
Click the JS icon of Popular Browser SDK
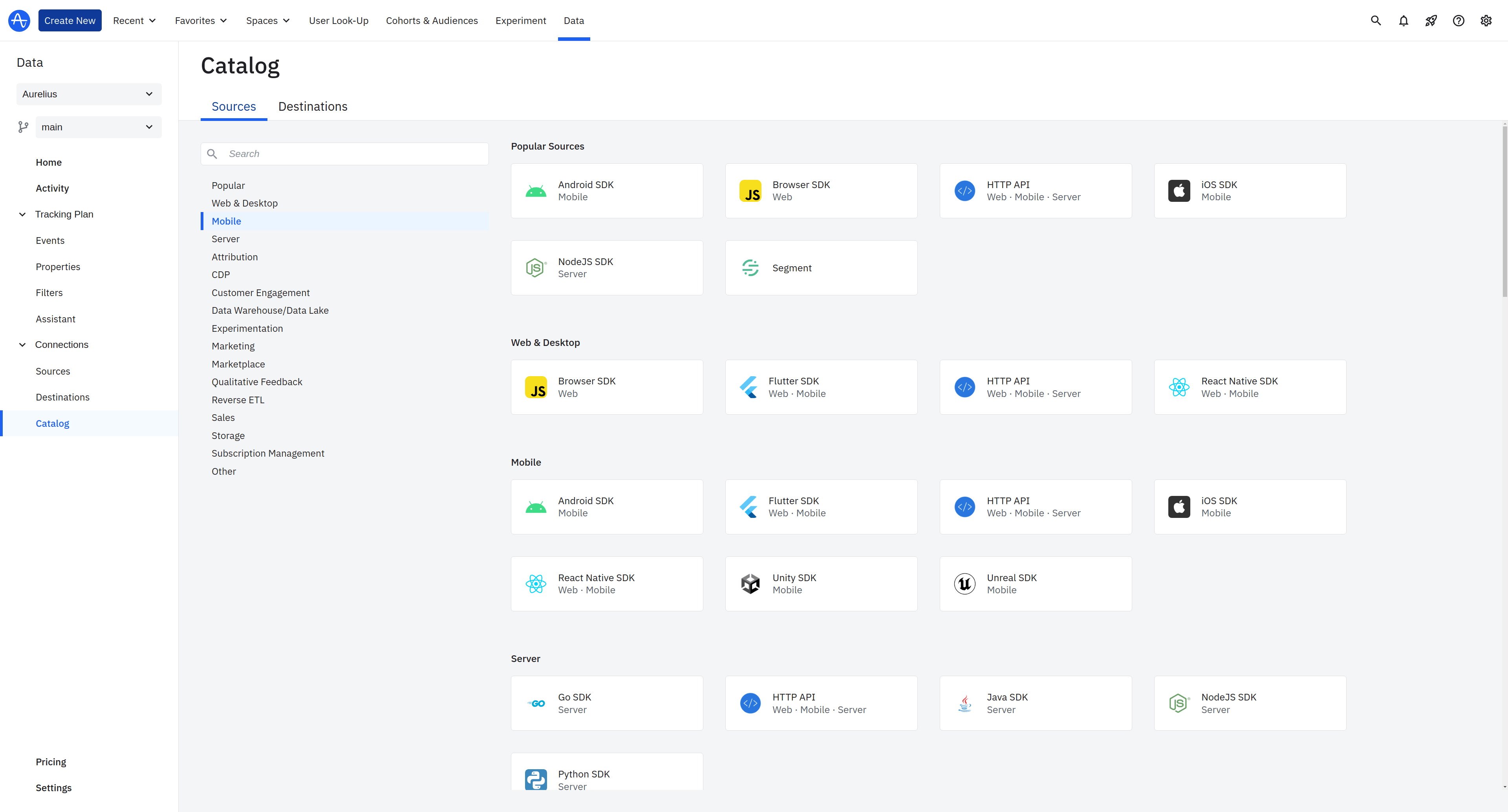(750, 191)
